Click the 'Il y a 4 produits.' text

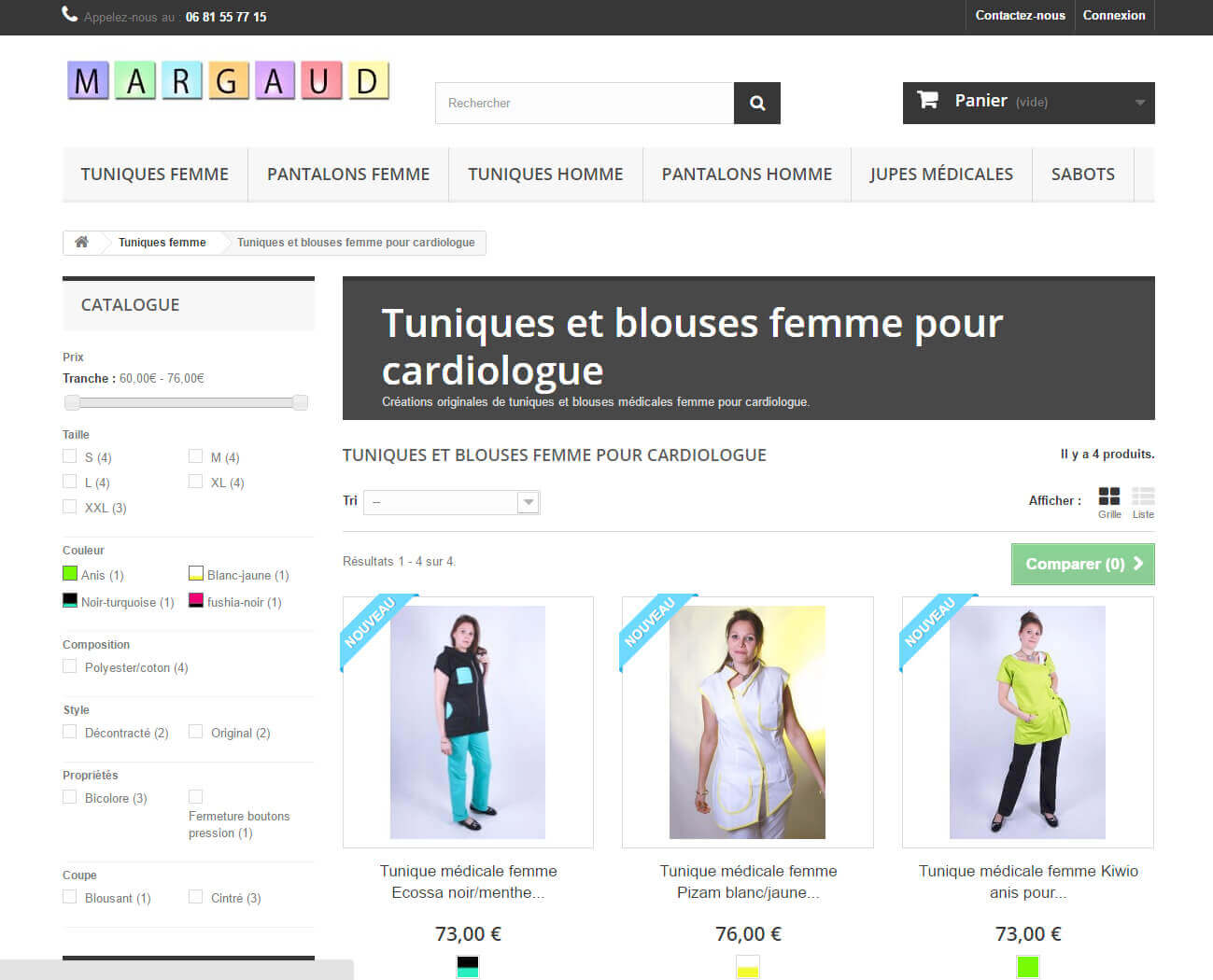pyautogui.click(x=1107, y=454)
